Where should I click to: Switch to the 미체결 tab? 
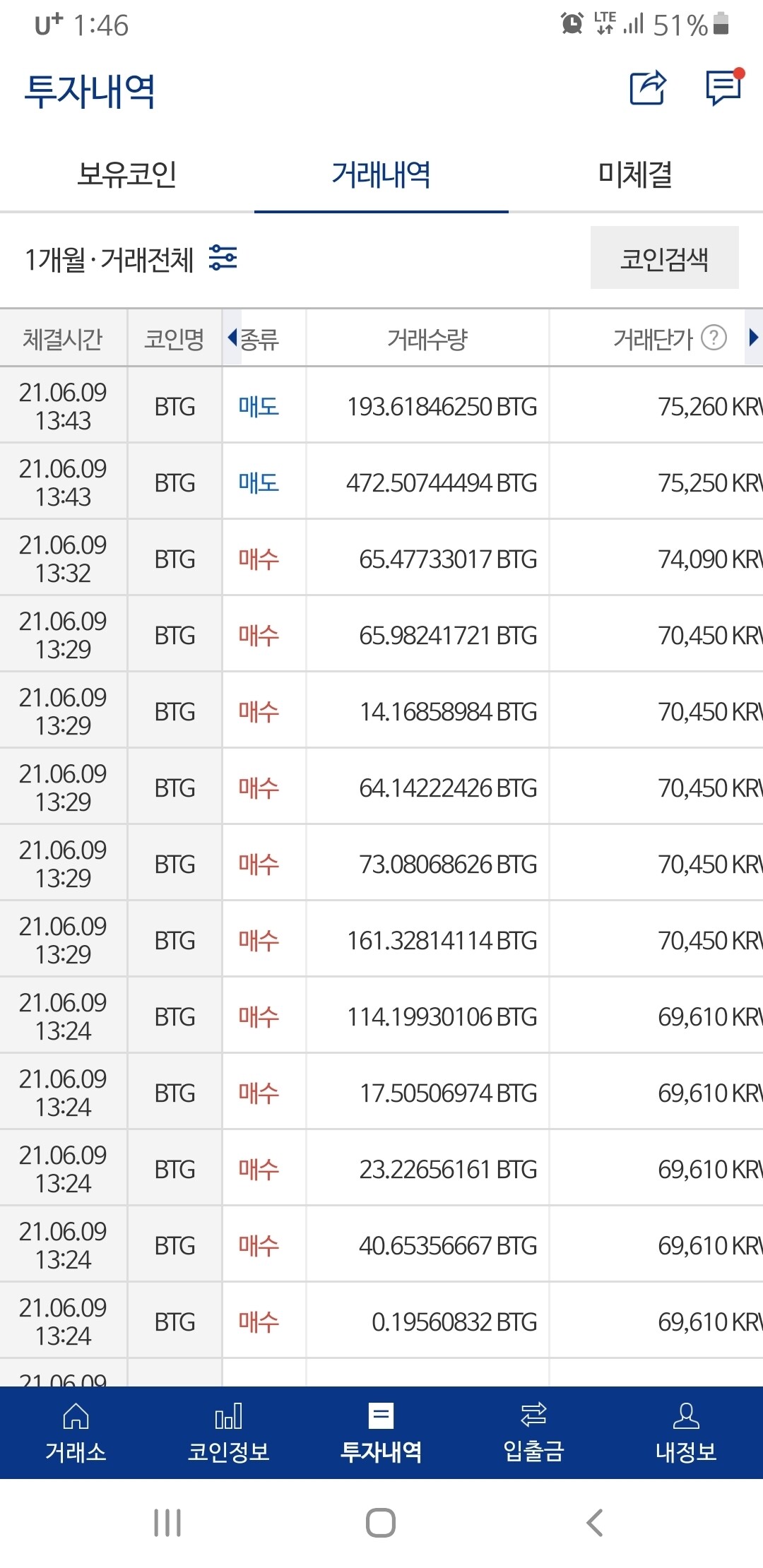[635, 174]
